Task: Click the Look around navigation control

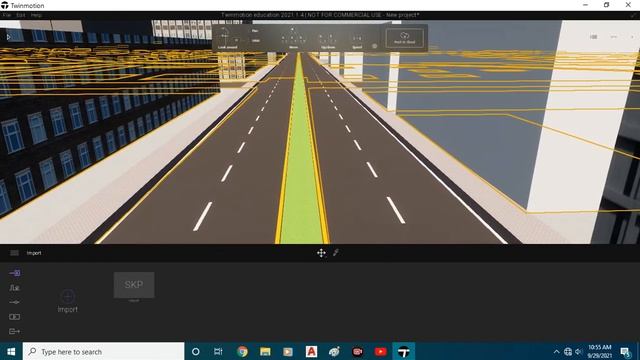Action: 227,38
